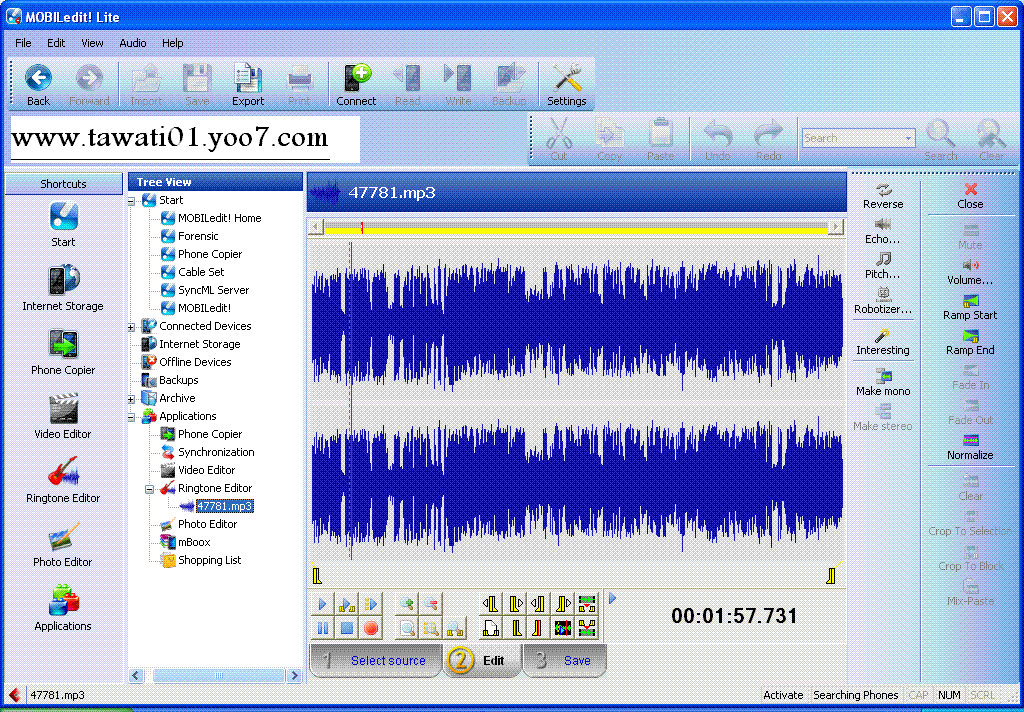Screen dimensions: 1024x712
Task: Click the yellow waveform position scrollbar
Action: pos(576,227)
